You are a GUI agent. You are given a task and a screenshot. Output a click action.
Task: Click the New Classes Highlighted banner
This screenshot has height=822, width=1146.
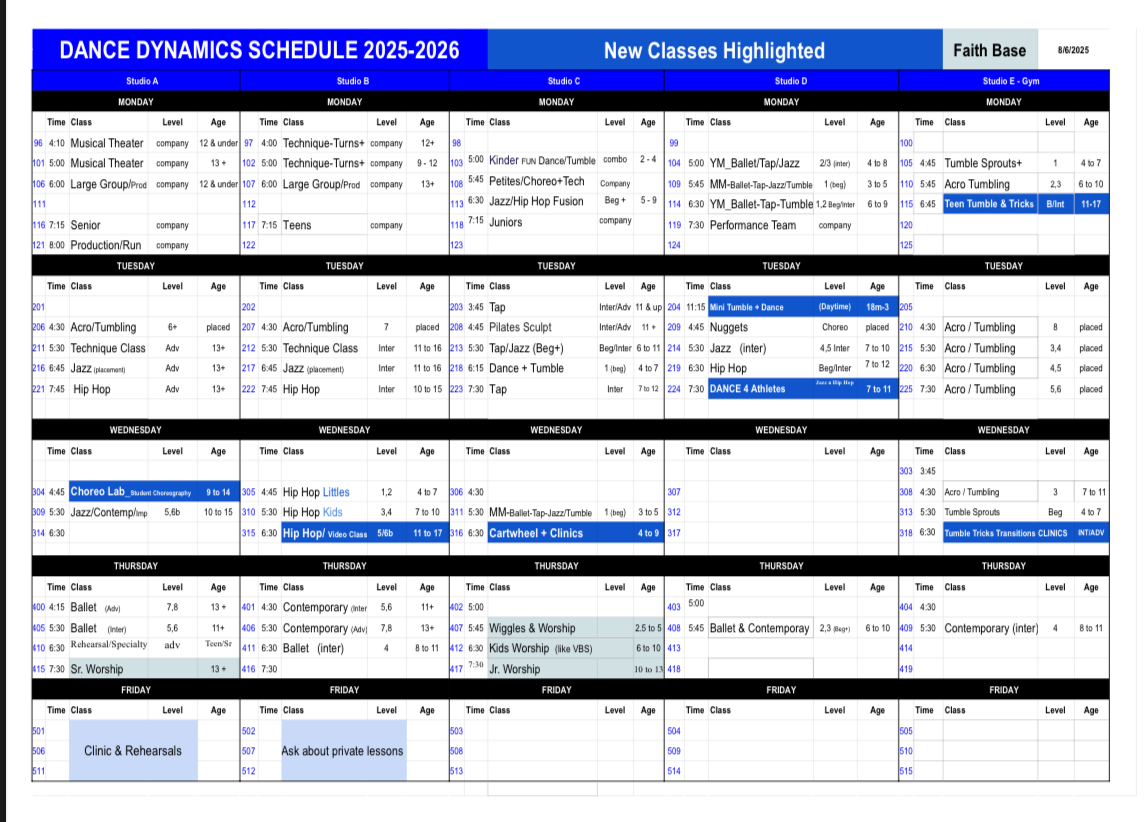(714, 50)
